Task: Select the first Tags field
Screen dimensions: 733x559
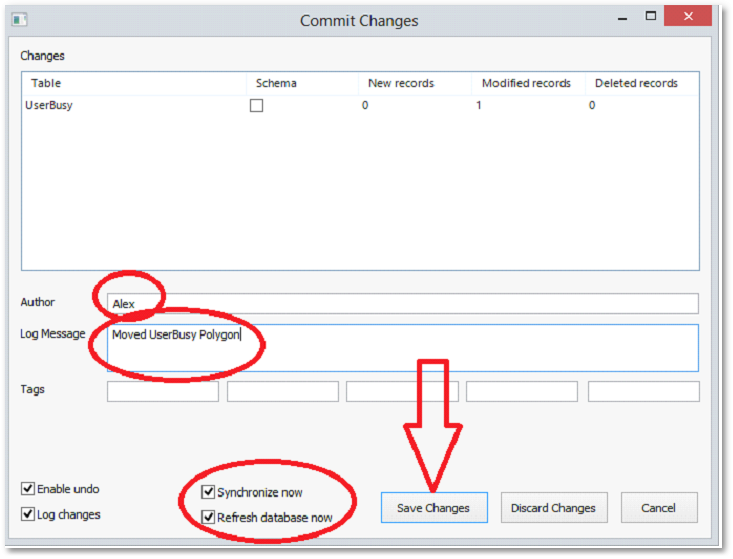Action: point(163,391)
